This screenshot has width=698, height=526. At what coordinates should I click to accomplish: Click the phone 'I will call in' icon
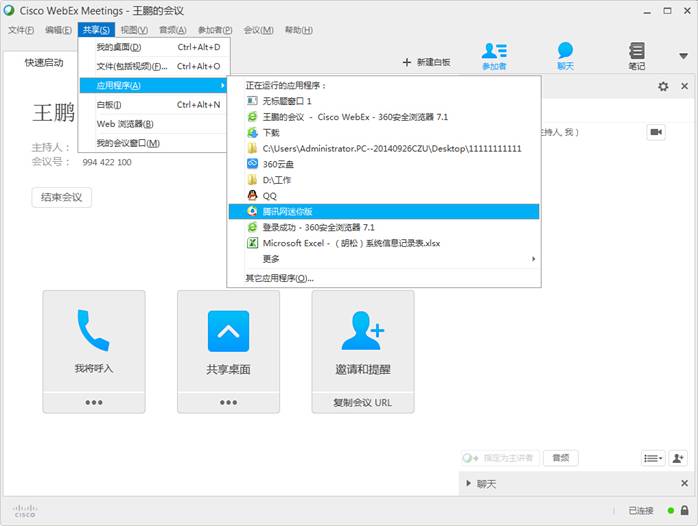pos(93,331)
